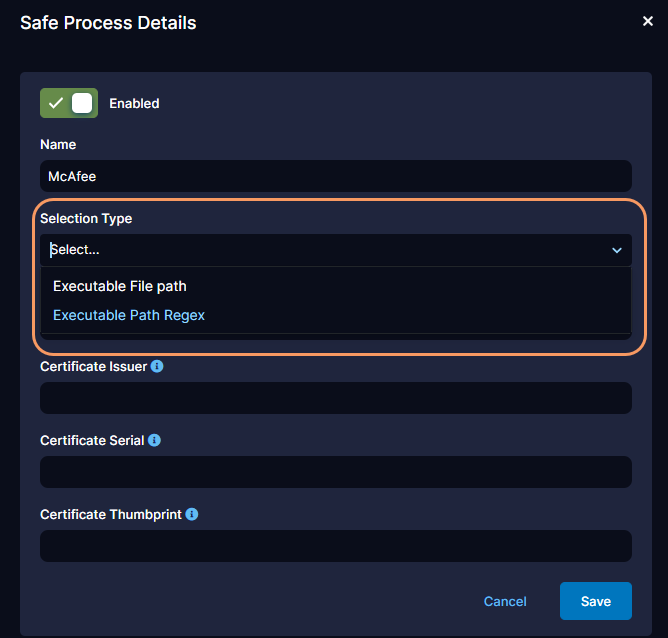
Task: Focus the Certificate Serial text field
Action: click(335, 472)
